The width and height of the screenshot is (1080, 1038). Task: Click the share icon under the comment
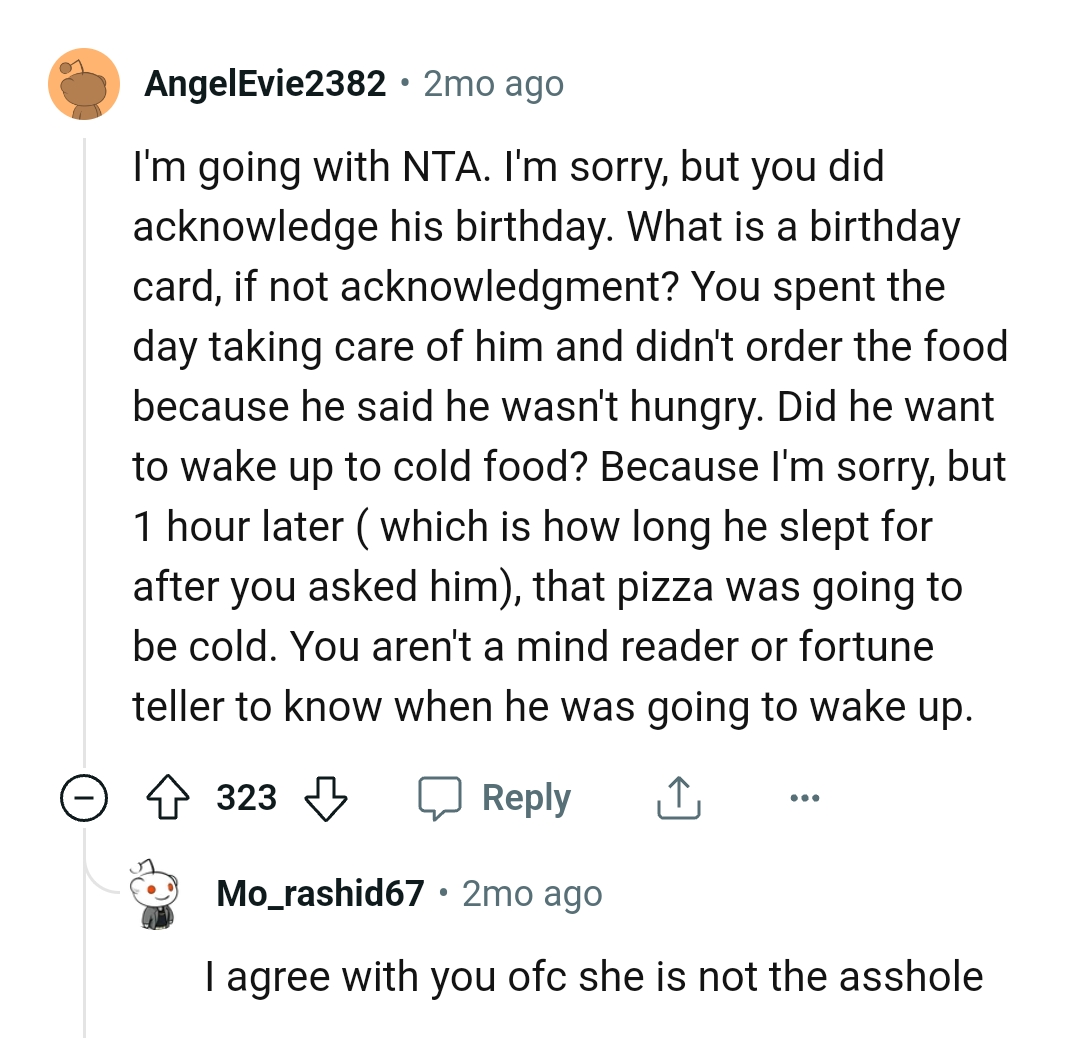[x=678, y=797]
